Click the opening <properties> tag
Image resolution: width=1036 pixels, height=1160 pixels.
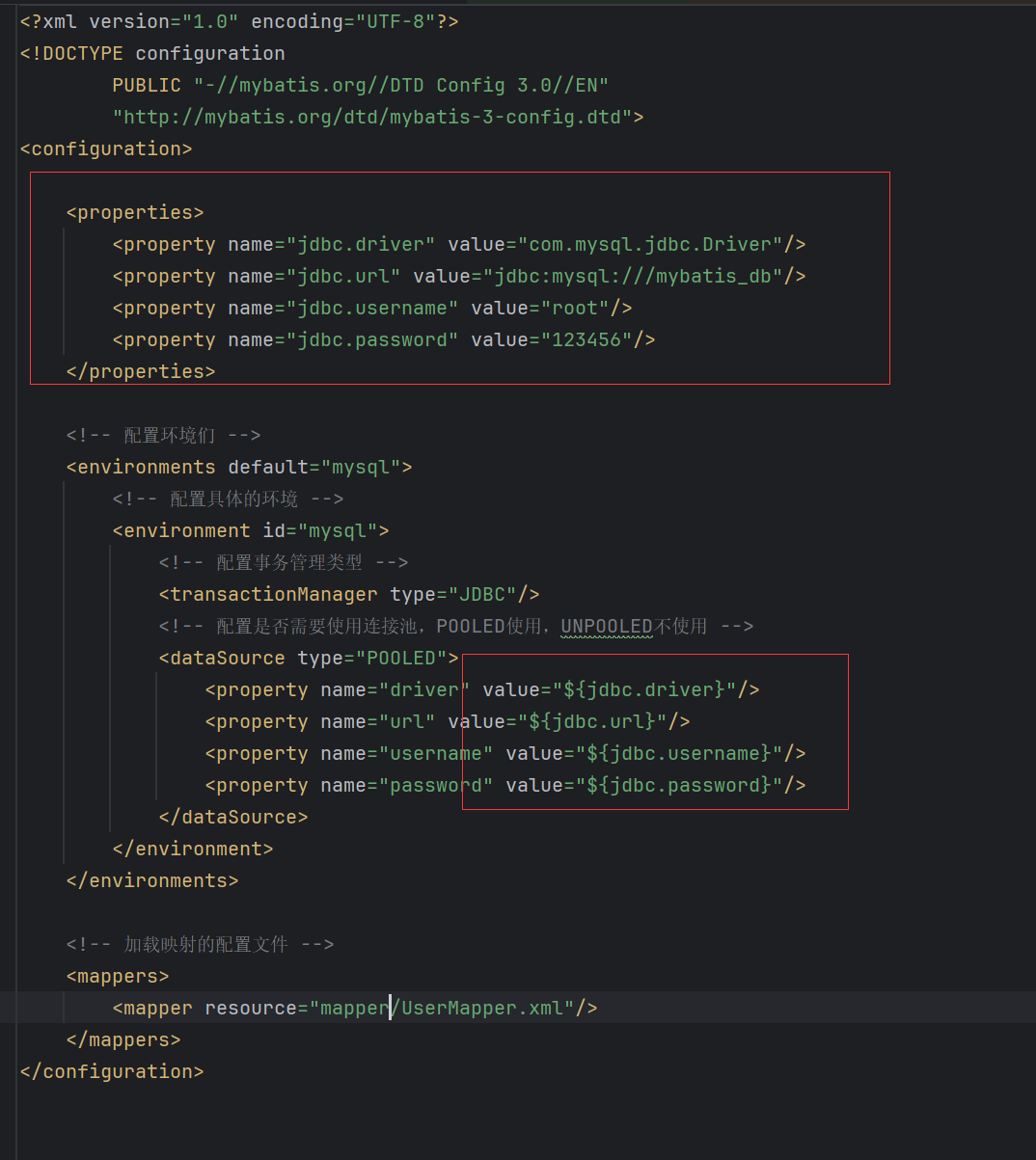135,212
